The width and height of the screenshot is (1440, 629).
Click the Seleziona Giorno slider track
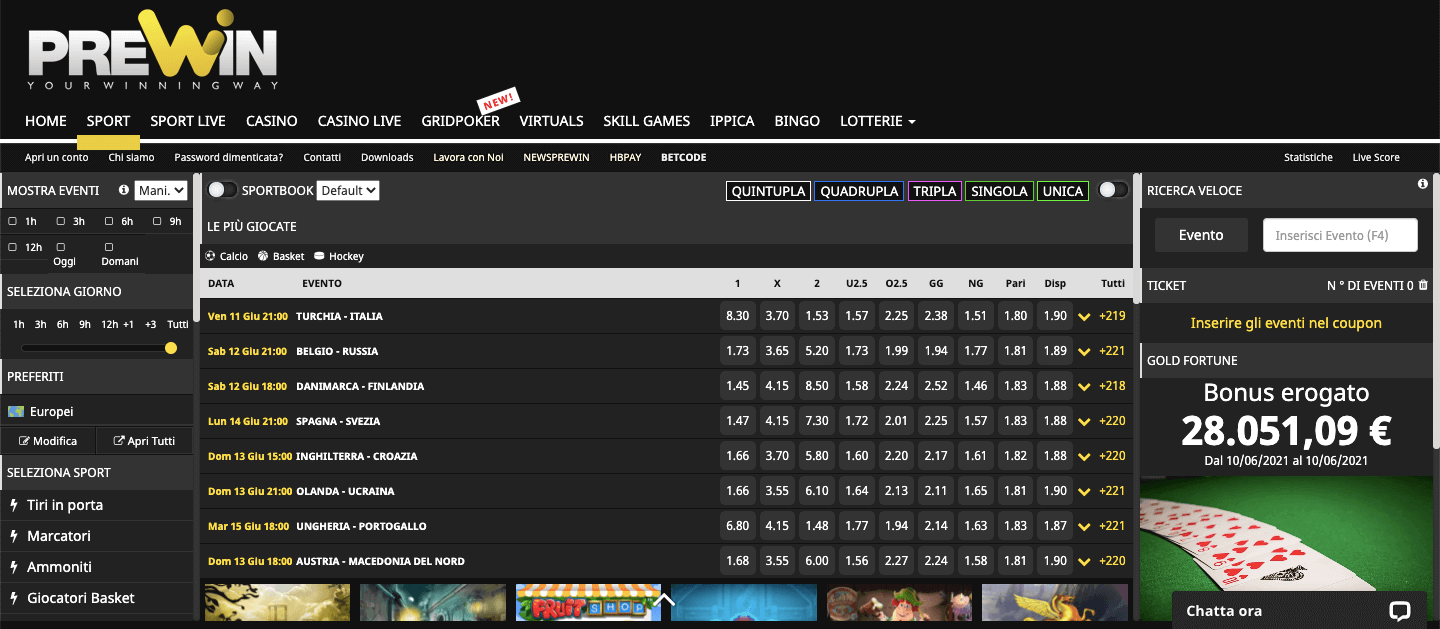tap(96, 348)
